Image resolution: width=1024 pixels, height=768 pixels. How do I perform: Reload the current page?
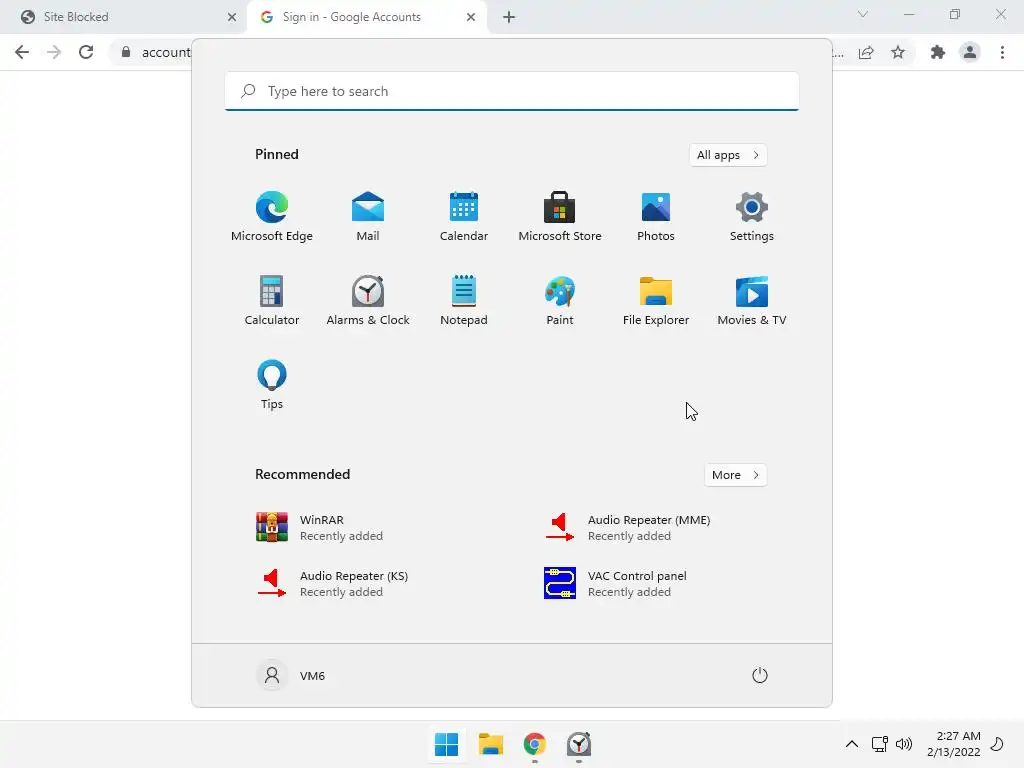[86, 52]
